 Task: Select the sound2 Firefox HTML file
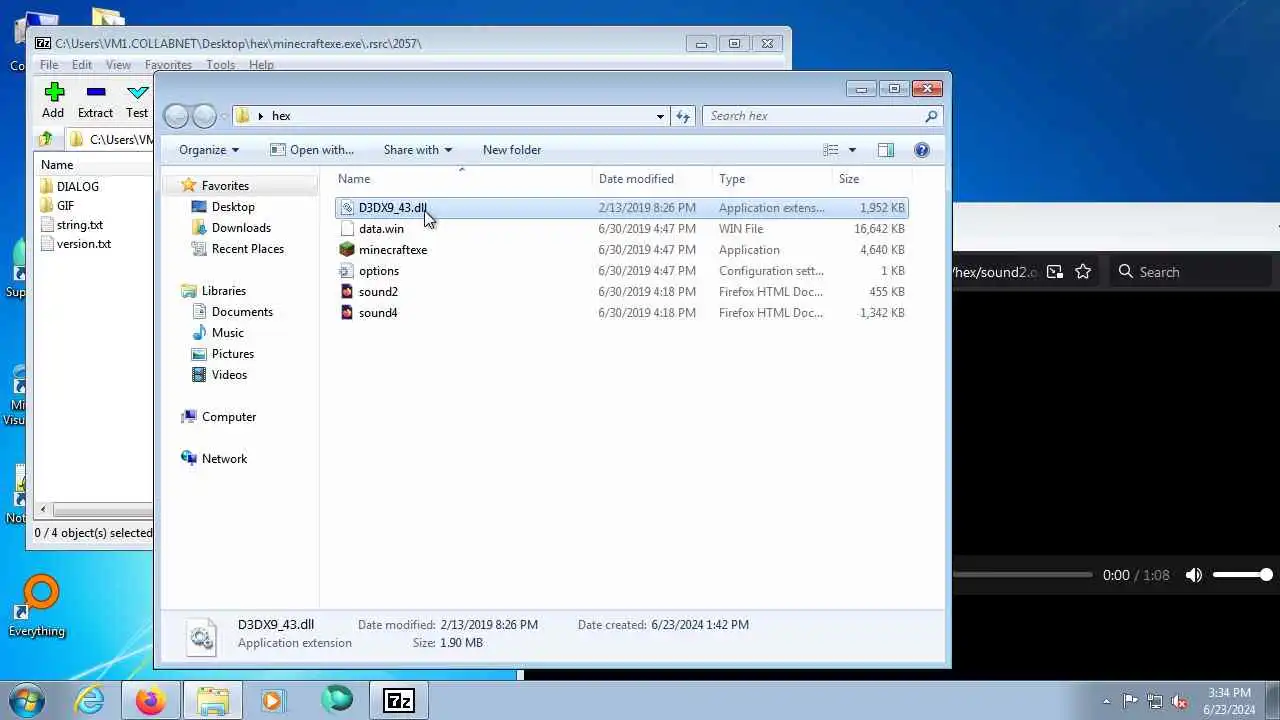(x=621, y=292)
